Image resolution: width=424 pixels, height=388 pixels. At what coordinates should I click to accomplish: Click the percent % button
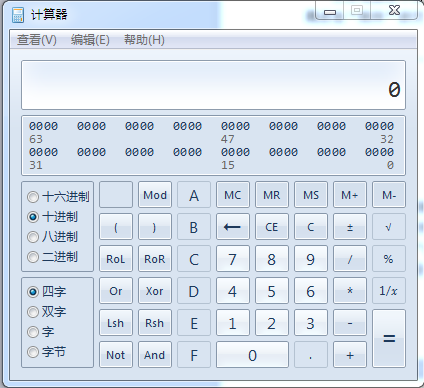[x=389, y=259]
